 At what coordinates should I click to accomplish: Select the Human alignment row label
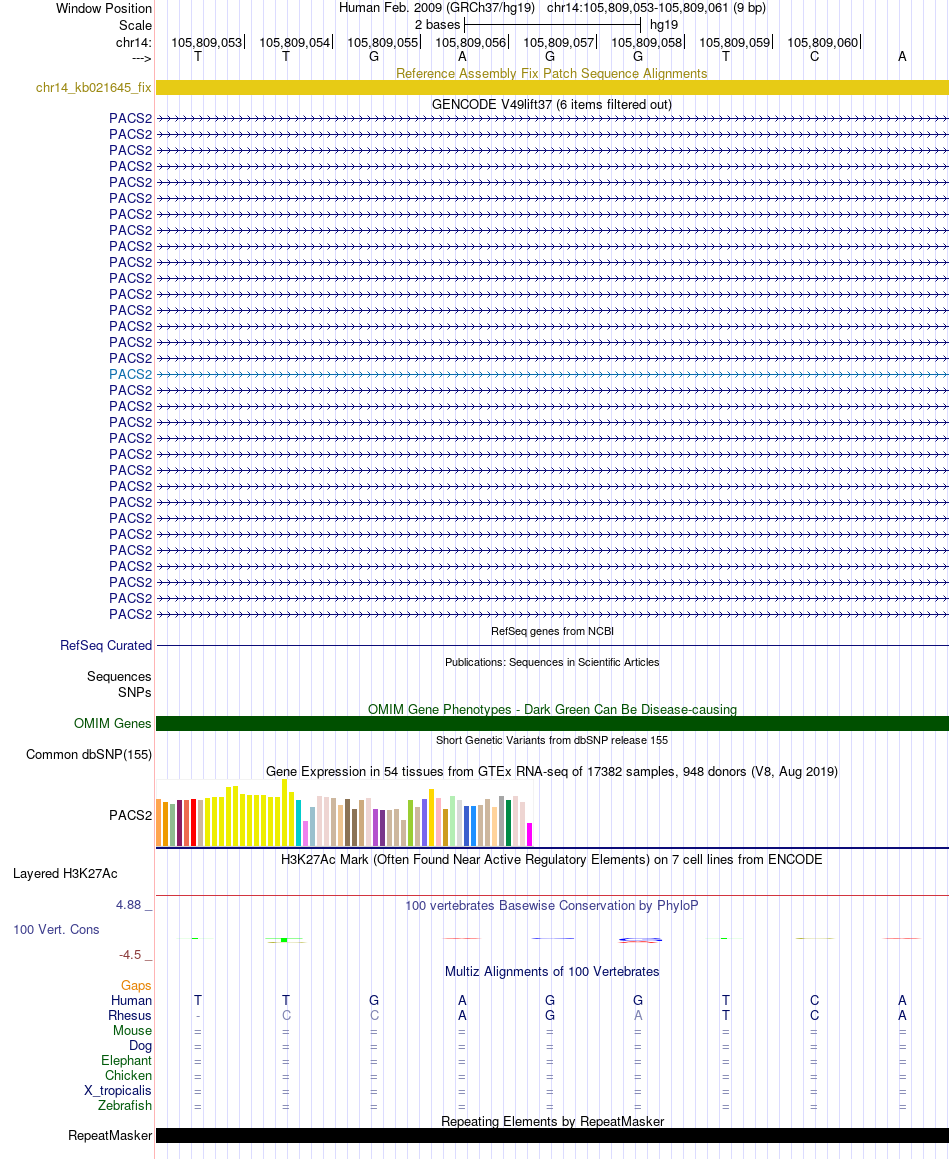tap(132, 1000)
